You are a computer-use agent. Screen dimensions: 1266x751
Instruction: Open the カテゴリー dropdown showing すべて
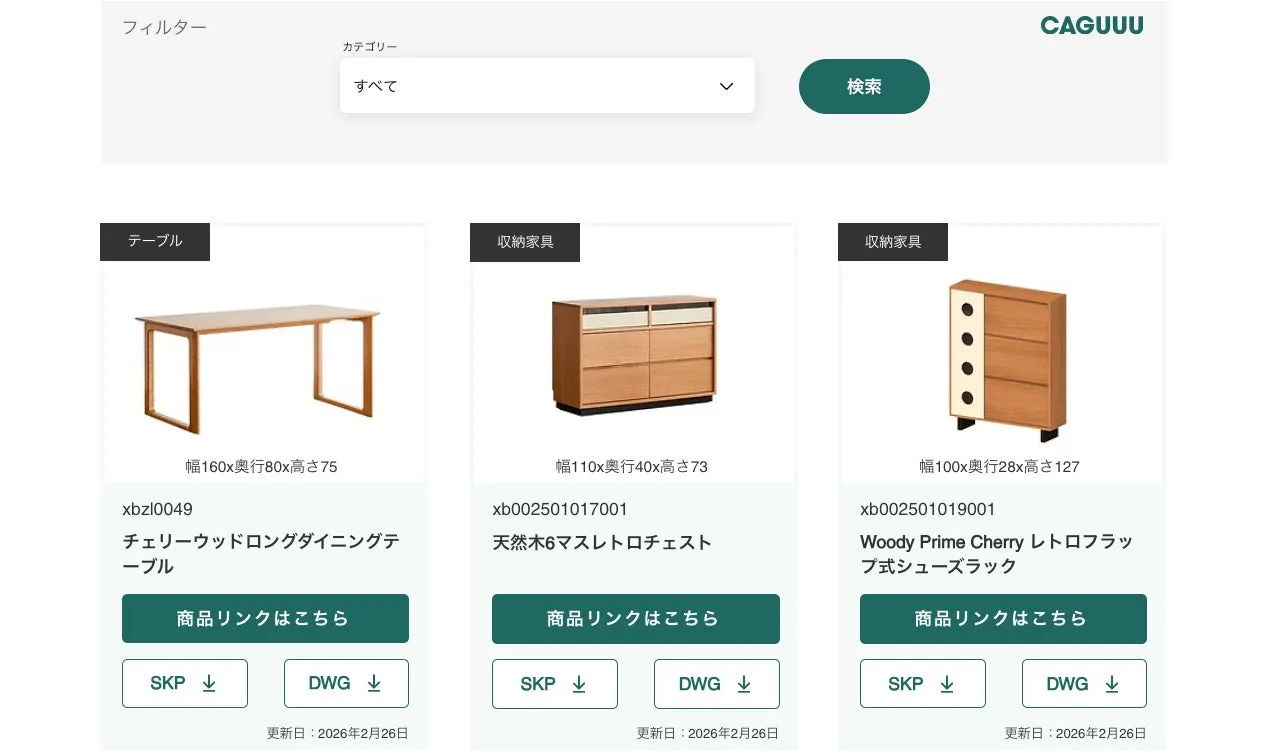click(547, 86)
